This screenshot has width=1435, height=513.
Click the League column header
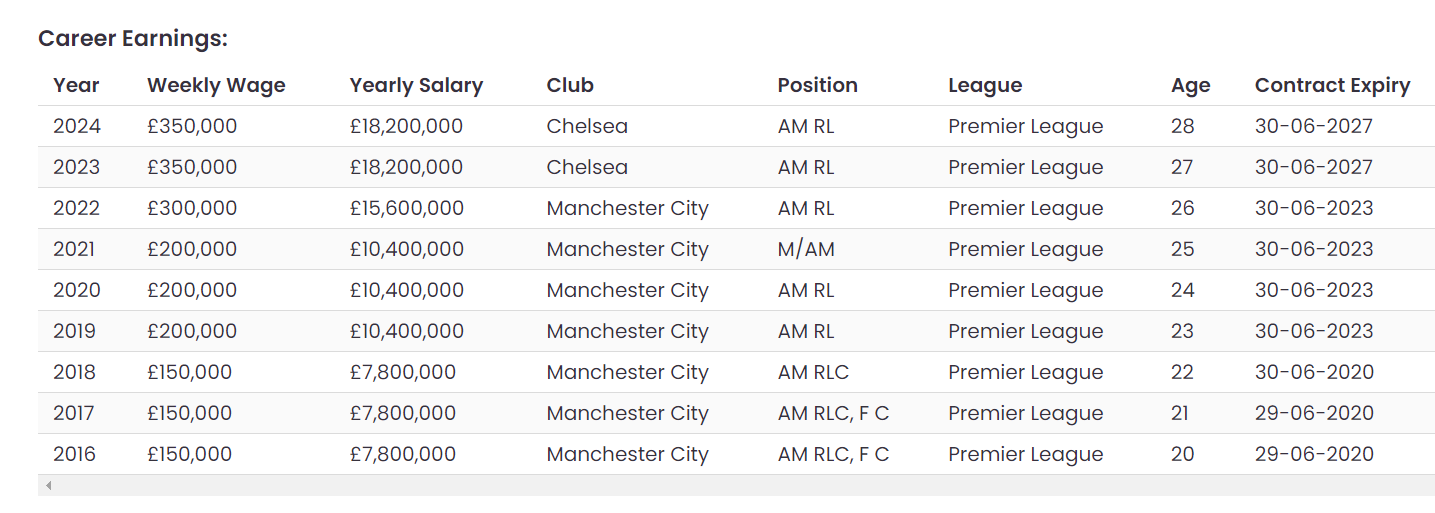tap(985, 86)
